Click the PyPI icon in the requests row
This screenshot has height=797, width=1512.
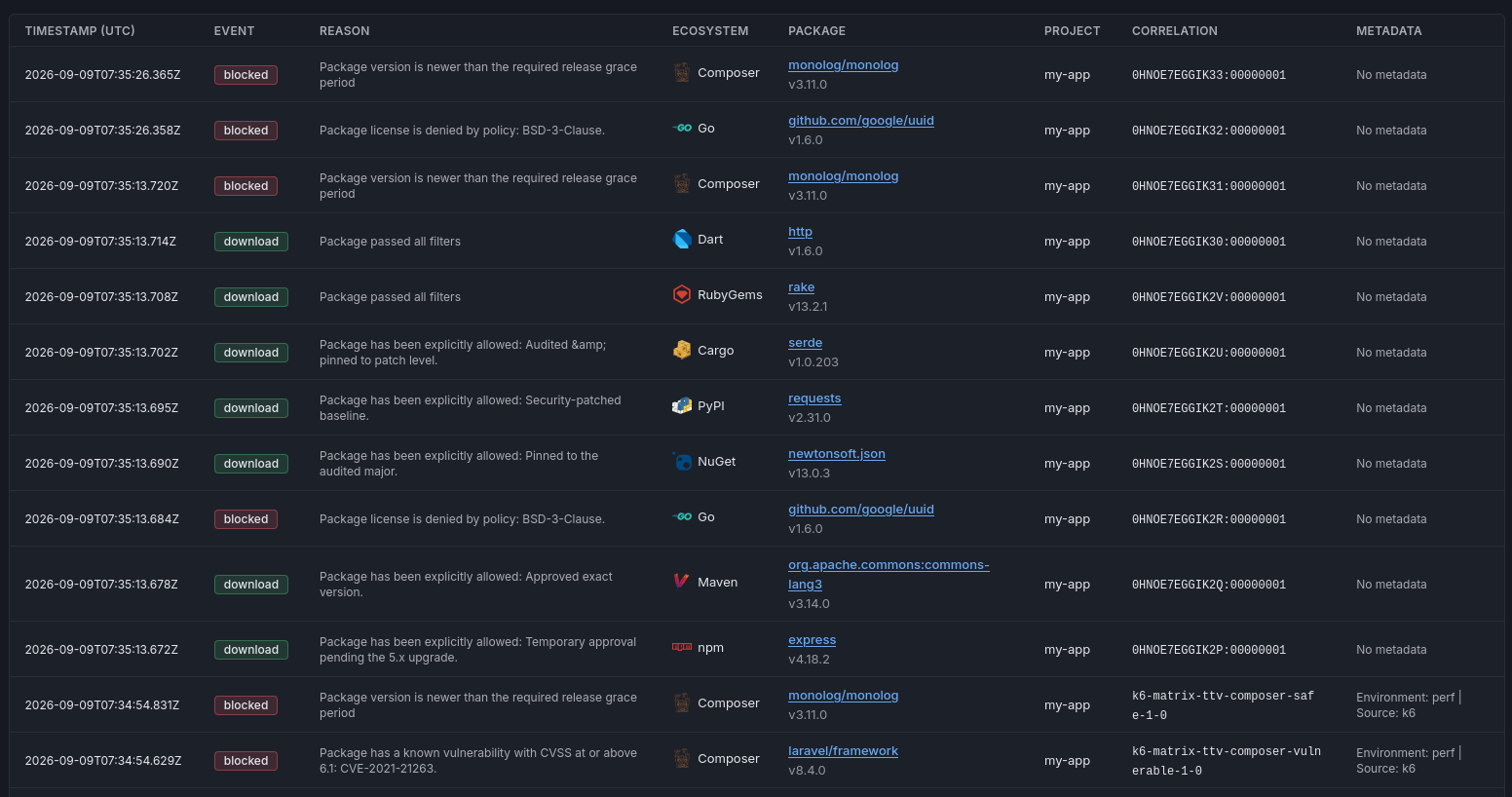682,406
